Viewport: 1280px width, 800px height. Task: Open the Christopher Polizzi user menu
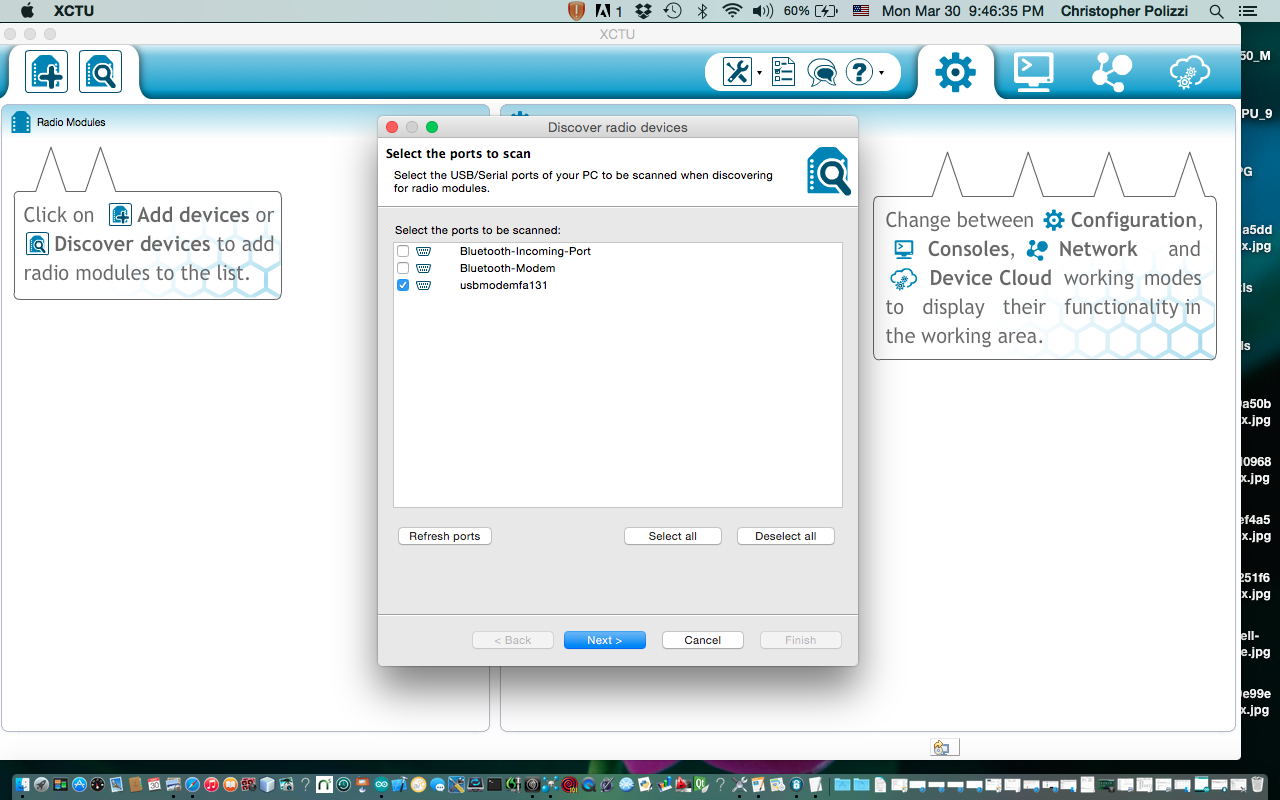1126,11
